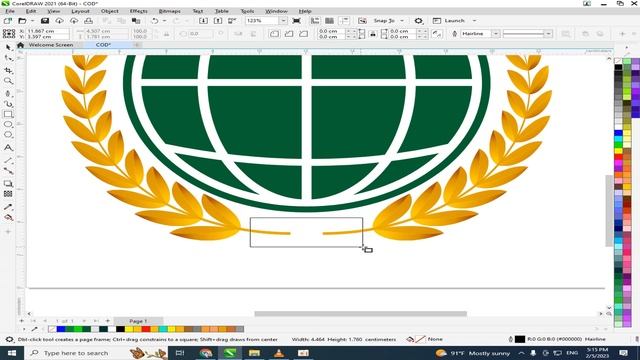Select the Parallel Dimension tool
Image resolution: width=640 pixels, height=360 pixels.
coord(8,161)
